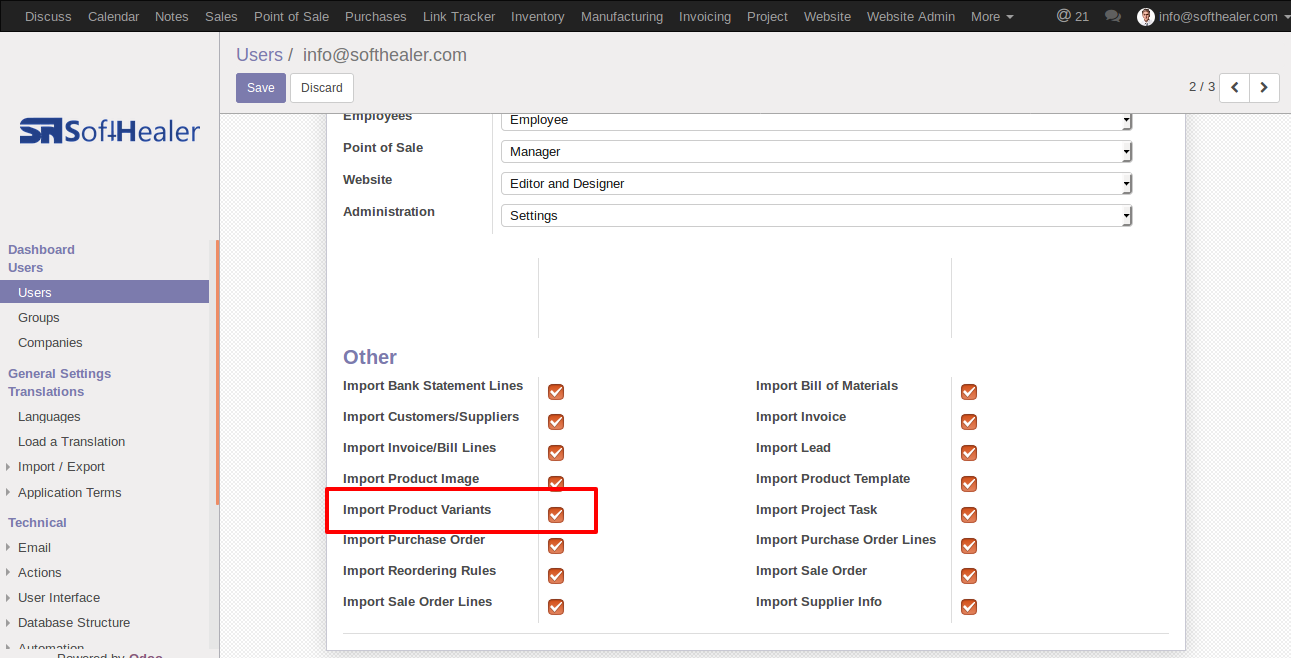This screenshot has height=658, width=1291.
Task: Open the Website menu
Action: point(828,16)
